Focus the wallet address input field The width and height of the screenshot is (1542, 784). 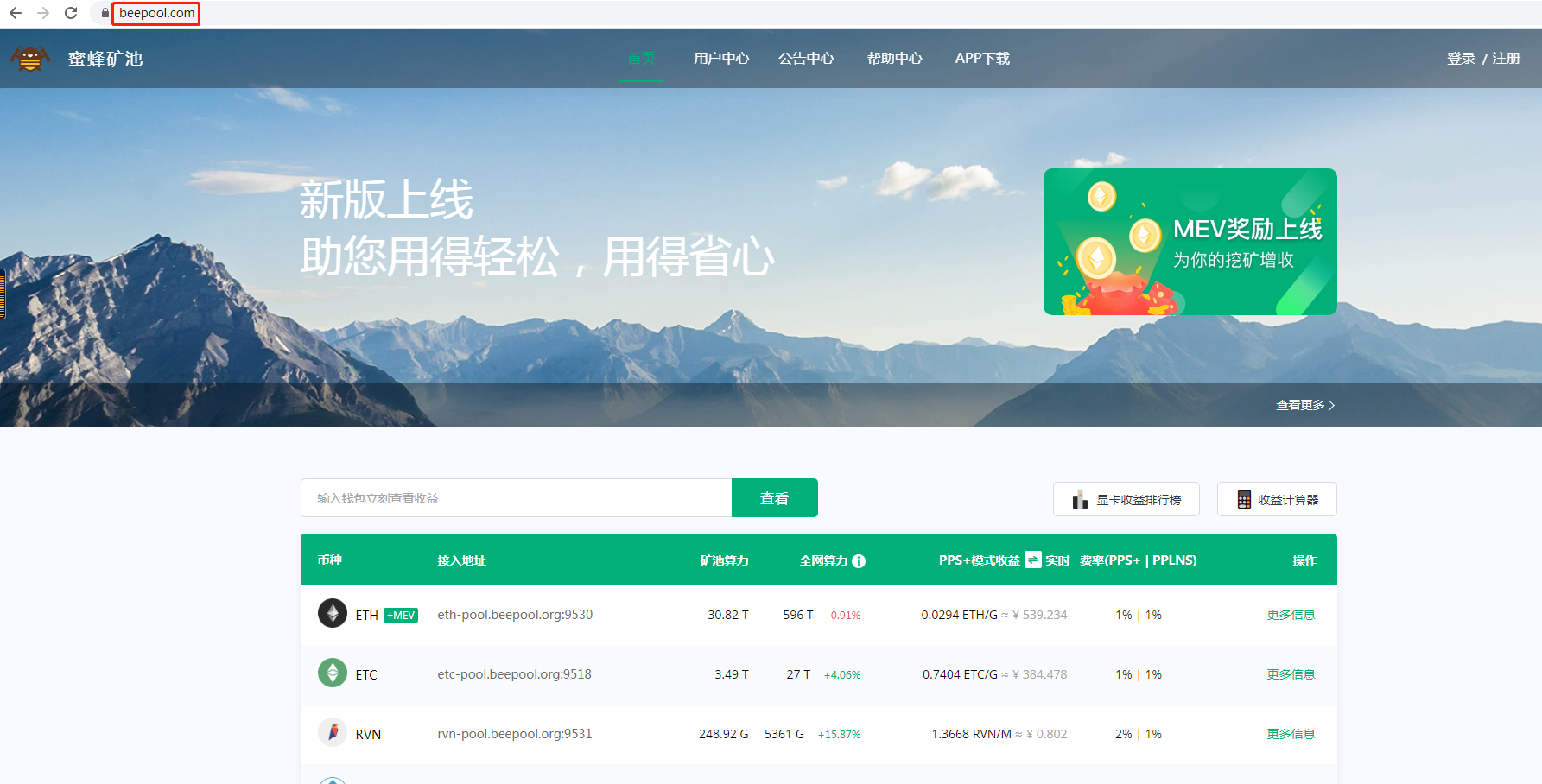coord(517,498)
